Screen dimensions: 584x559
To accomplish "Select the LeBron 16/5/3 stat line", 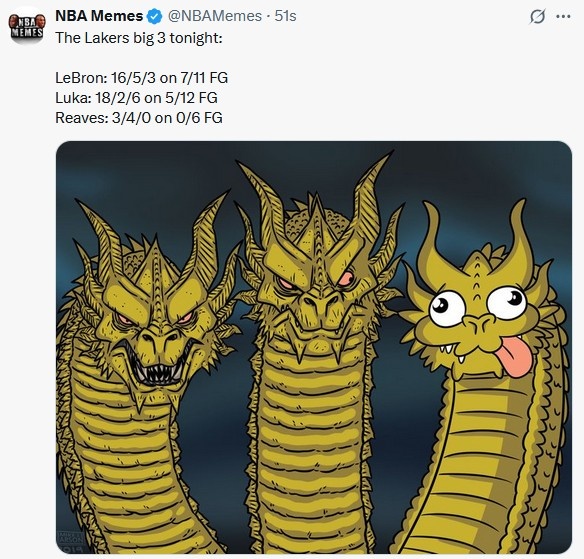I will 142,78.
